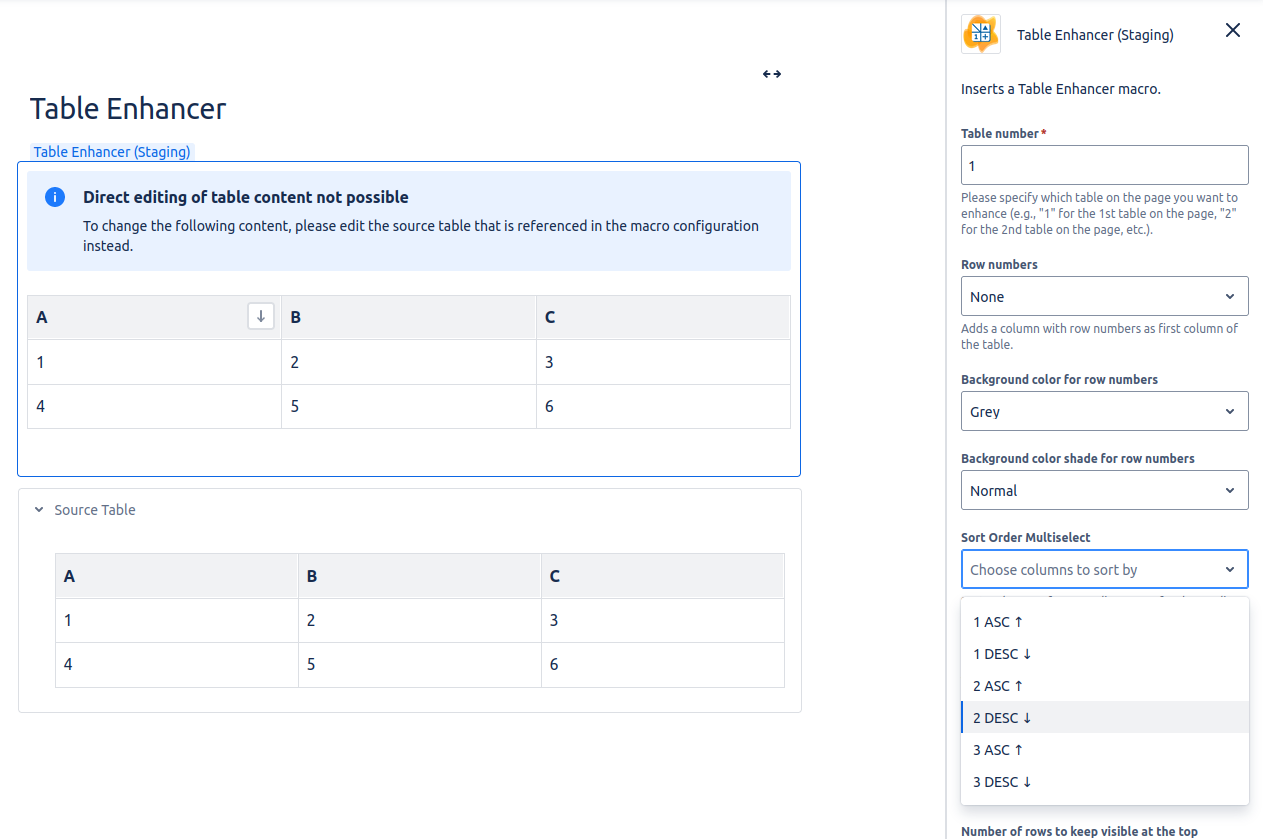Open the Table Enhancer (Staging) macro link
Image resolution: width=1263 pixels, height=839 pixels.
click(111, 151)
